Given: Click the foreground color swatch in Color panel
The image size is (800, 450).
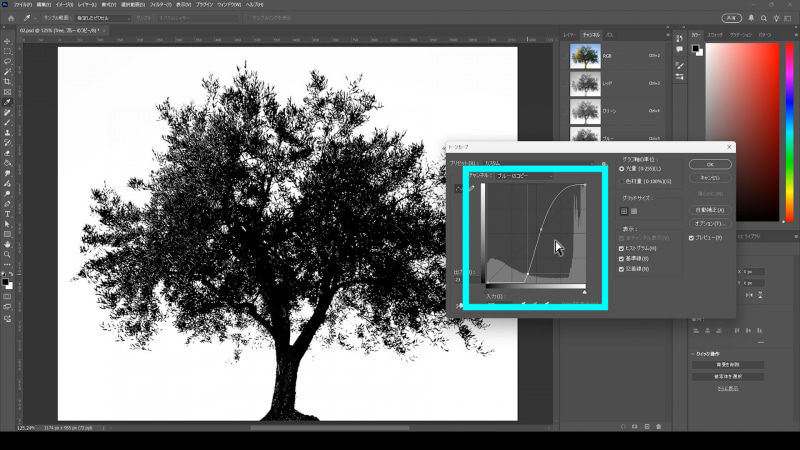Looking at the screenshot, I should click(x=695, y=48).
